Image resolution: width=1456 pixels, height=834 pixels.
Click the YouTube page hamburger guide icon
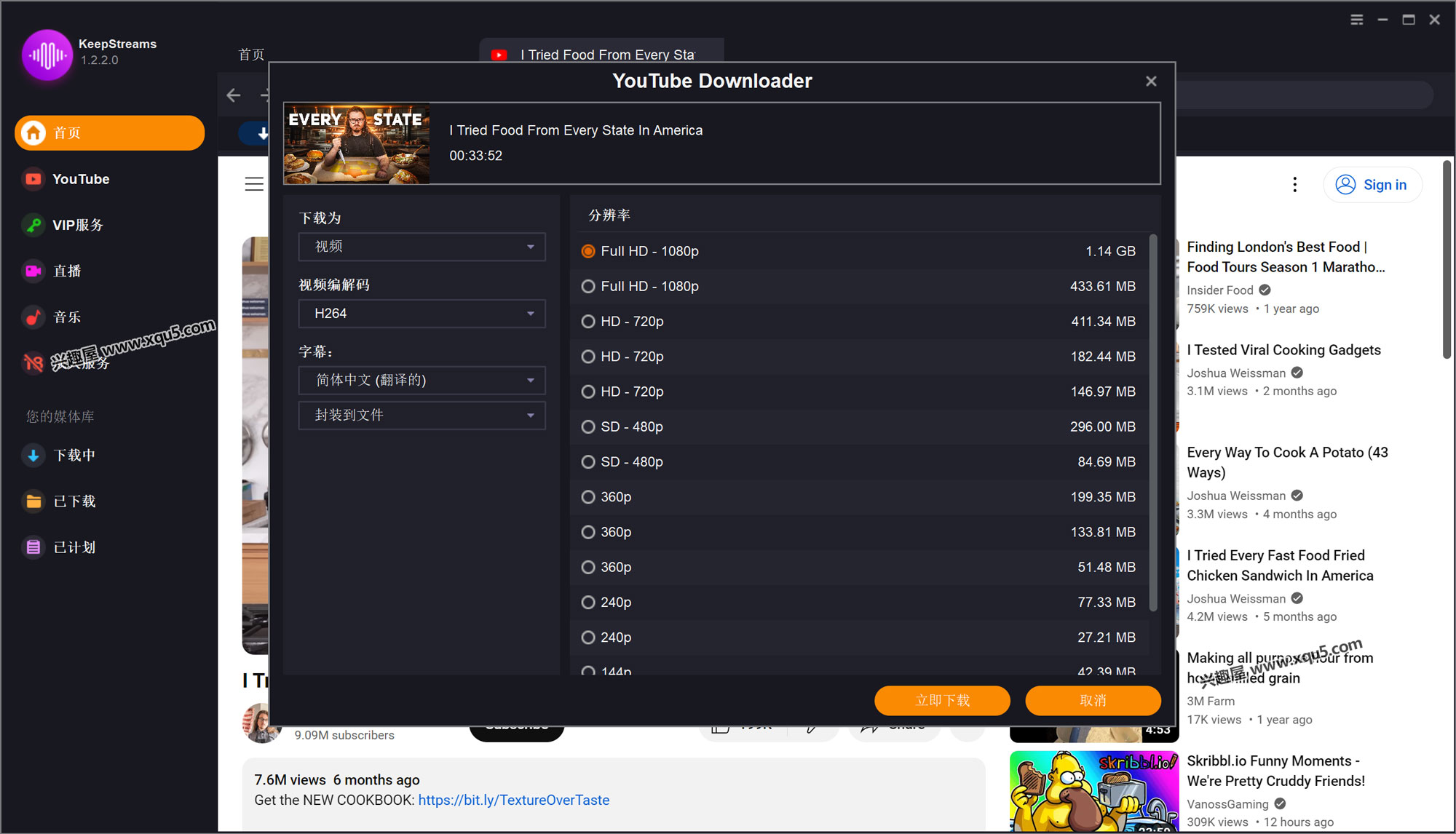pyautogui.click(x=254, y=185)
